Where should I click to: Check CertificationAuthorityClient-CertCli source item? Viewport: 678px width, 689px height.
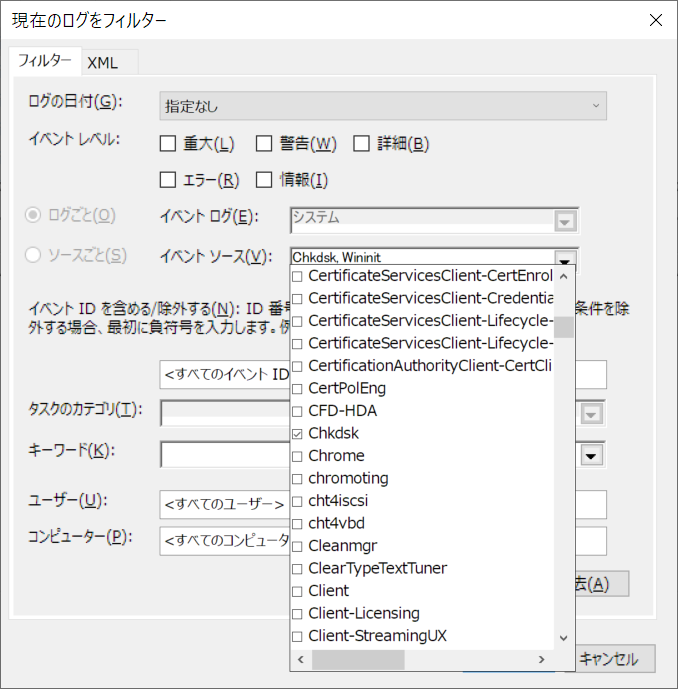click(297, 366)
